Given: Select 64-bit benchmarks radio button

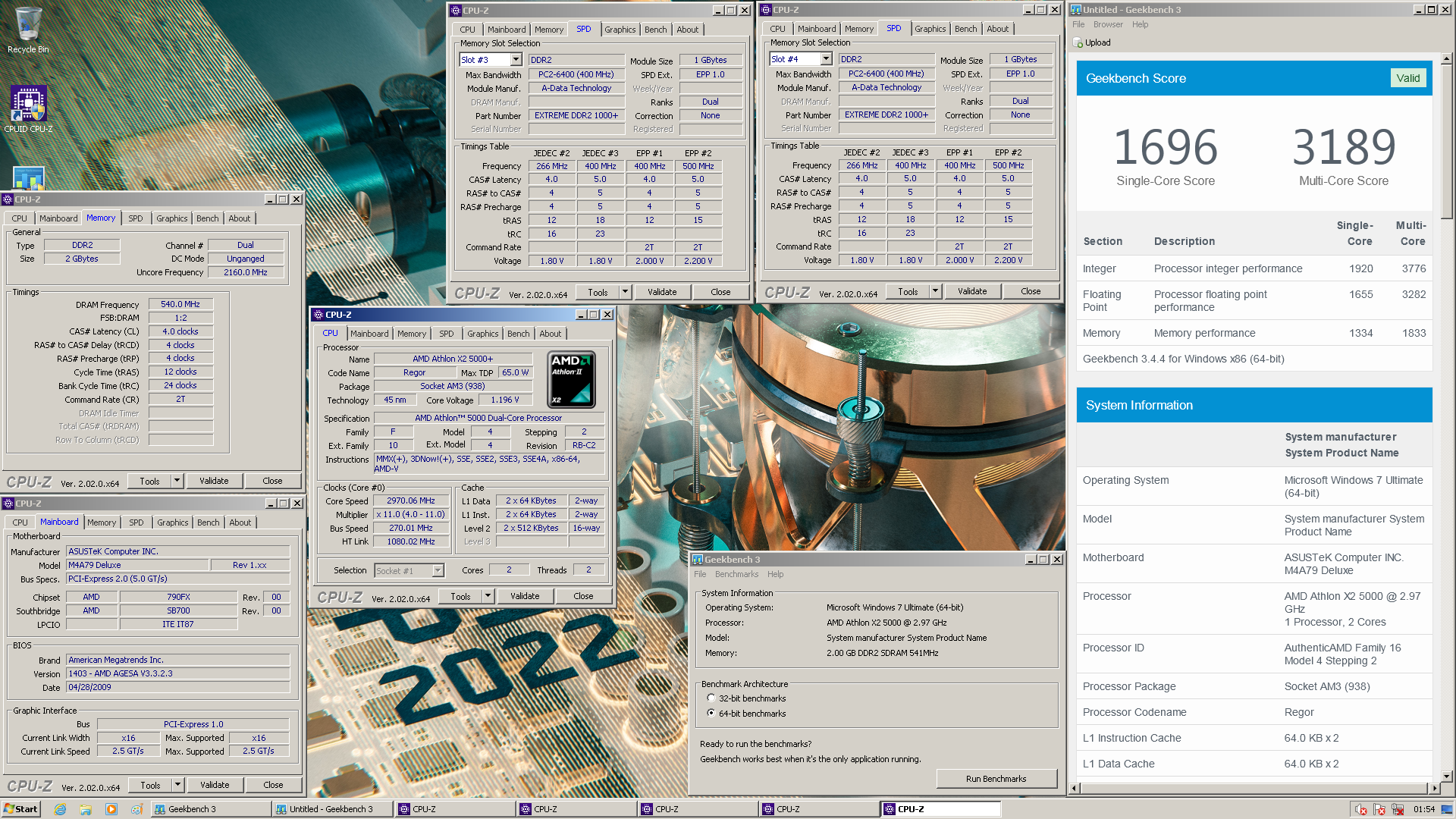Looking at the screenshot, I should pos(711,713).
